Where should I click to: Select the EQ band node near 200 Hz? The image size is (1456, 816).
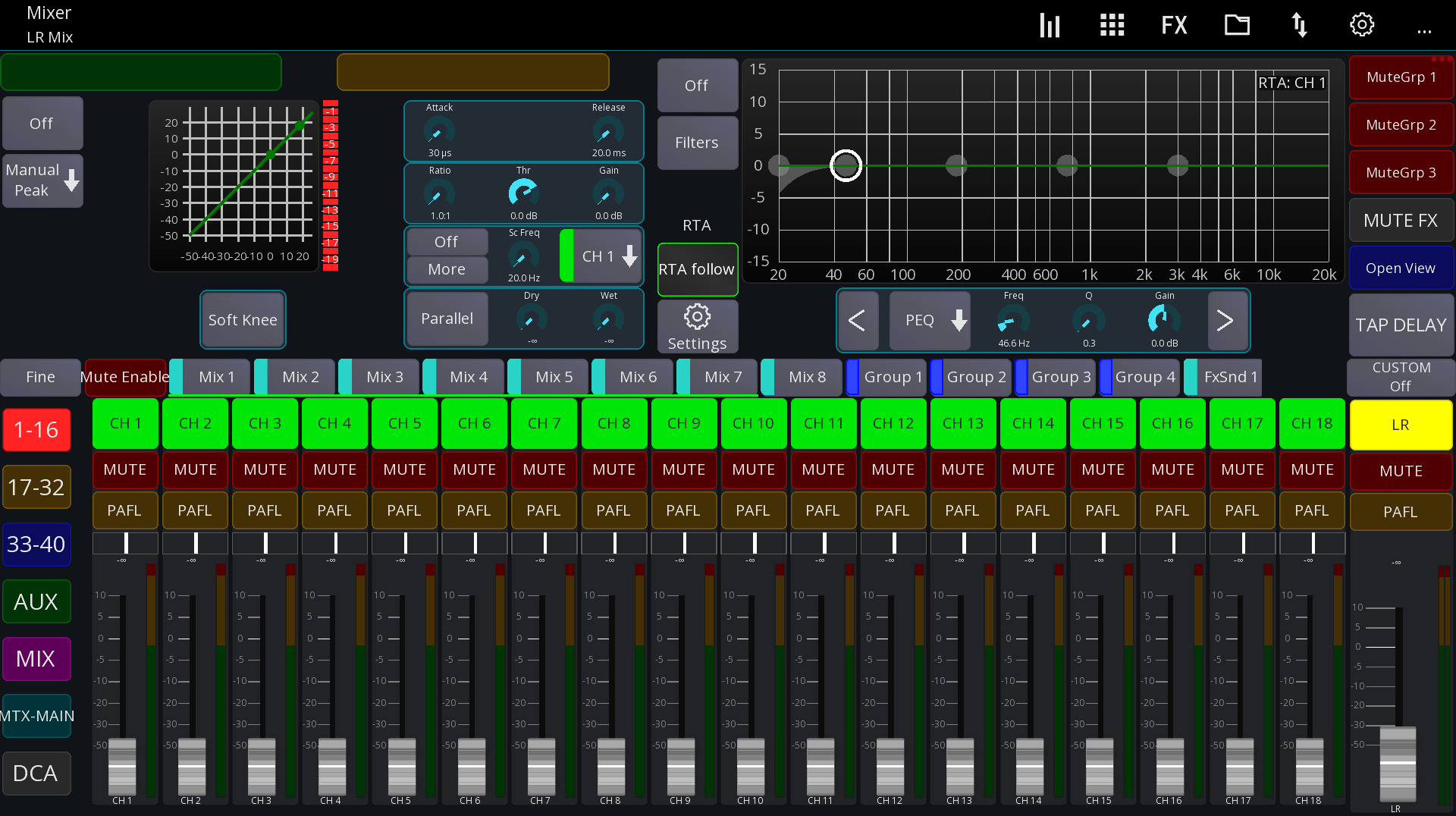point(956,165)
